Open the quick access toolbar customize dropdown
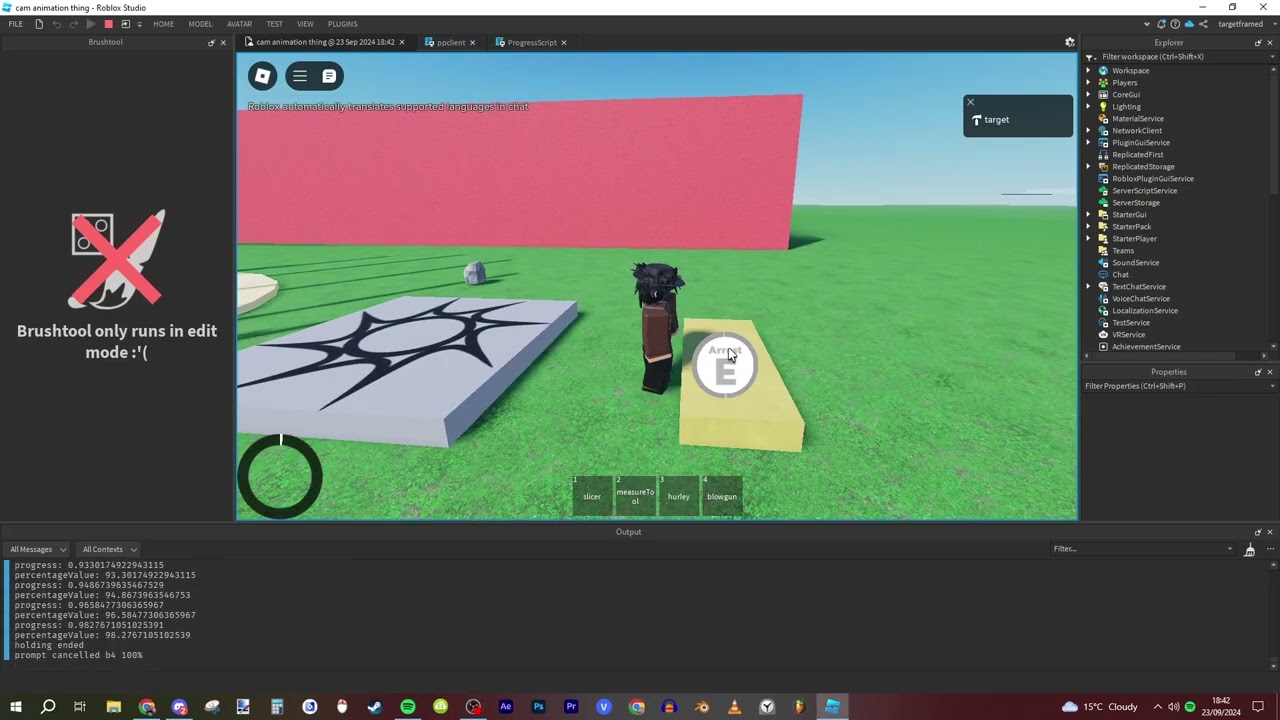The image size is (1280, 720). pos(139,24)
